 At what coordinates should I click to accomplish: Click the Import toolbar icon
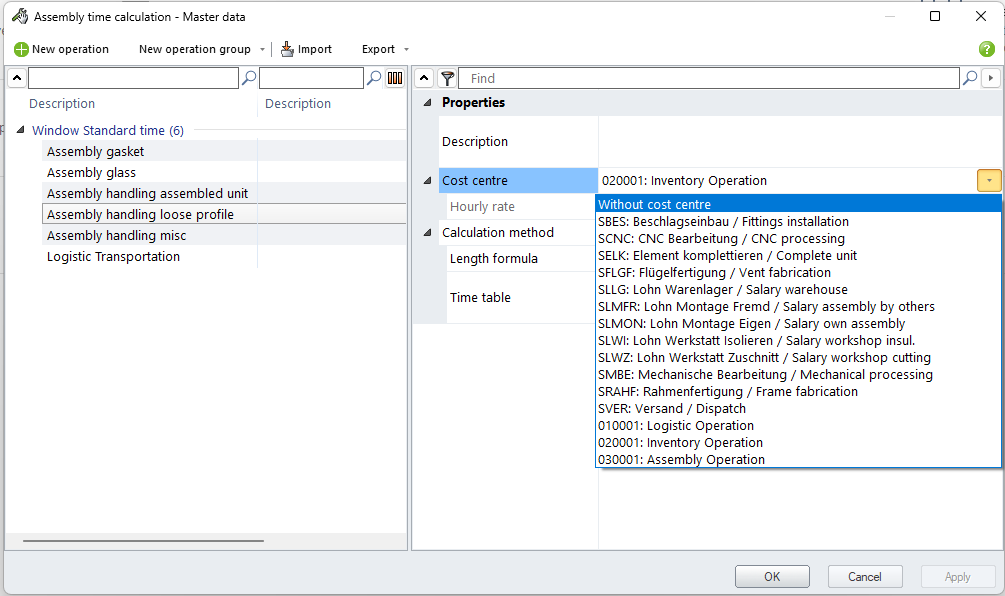pos(288,49)
